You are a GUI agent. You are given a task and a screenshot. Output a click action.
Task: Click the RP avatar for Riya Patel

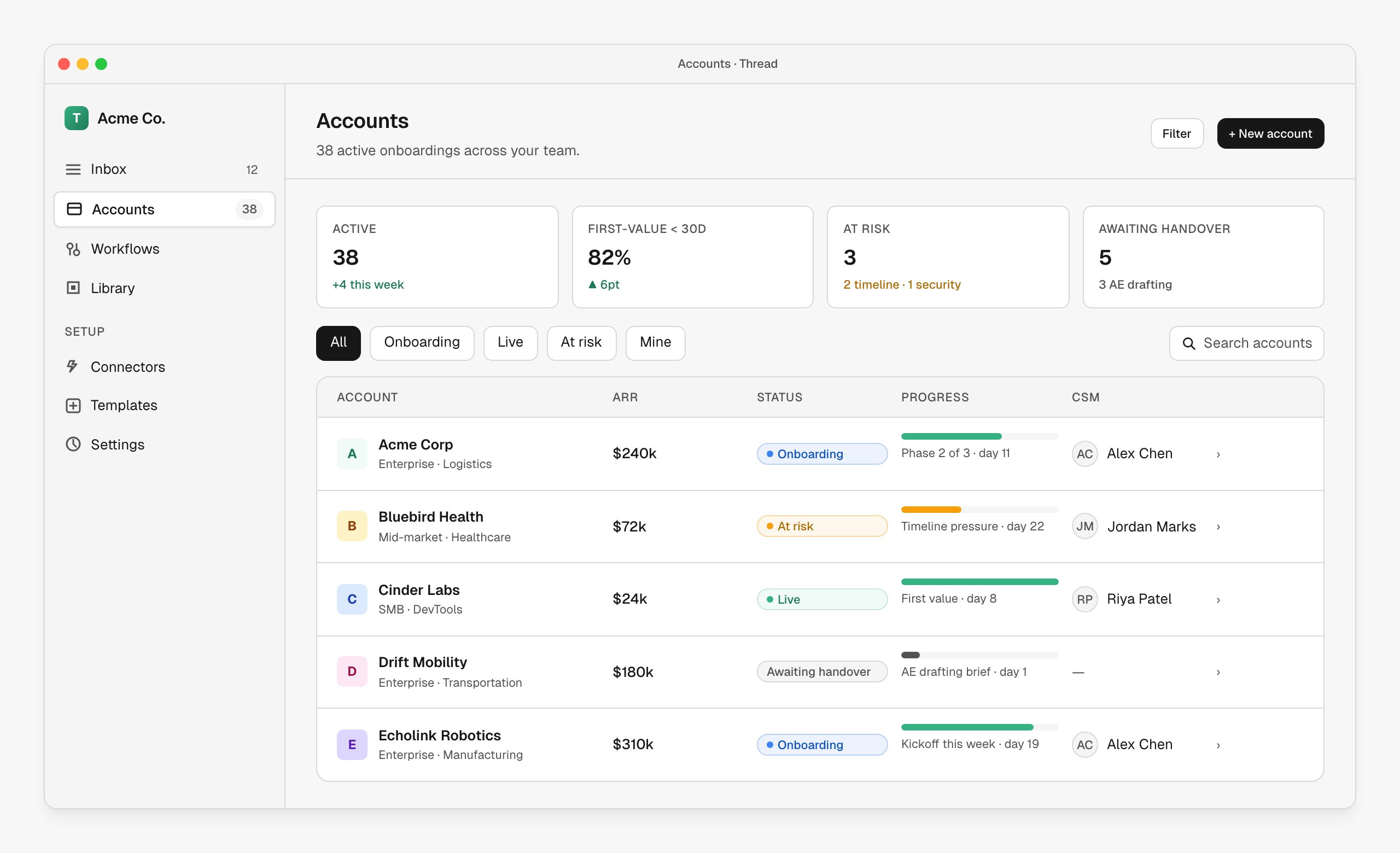pos(1084,599)
